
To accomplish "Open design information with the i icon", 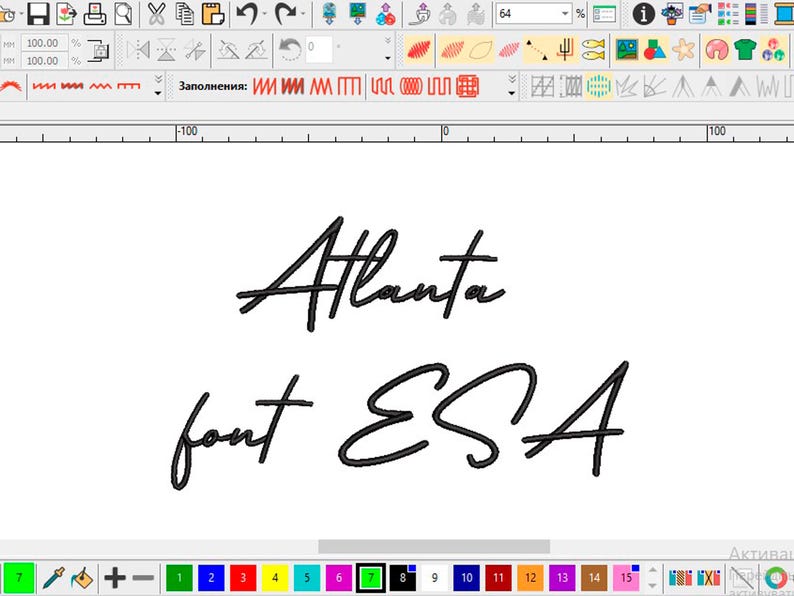I will (643, 14).
